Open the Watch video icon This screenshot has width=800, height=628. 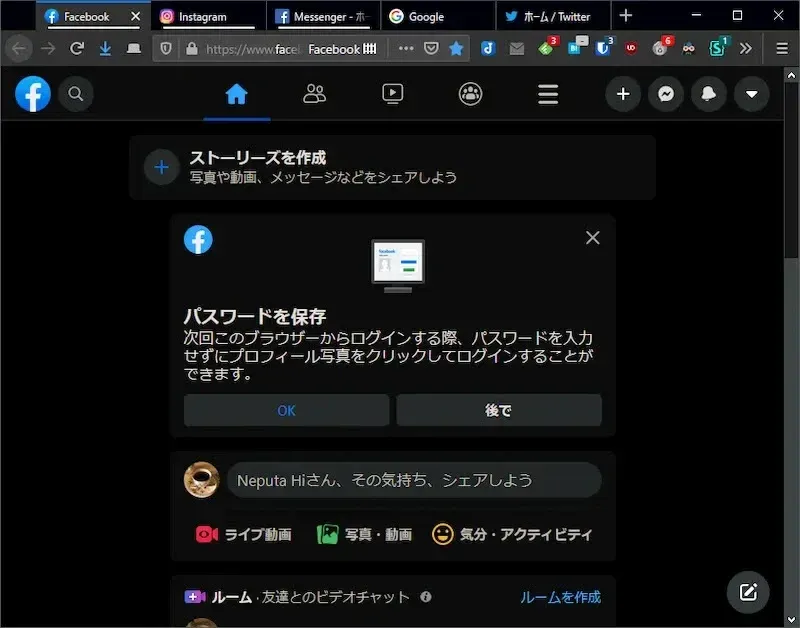[x=392, y=94]
